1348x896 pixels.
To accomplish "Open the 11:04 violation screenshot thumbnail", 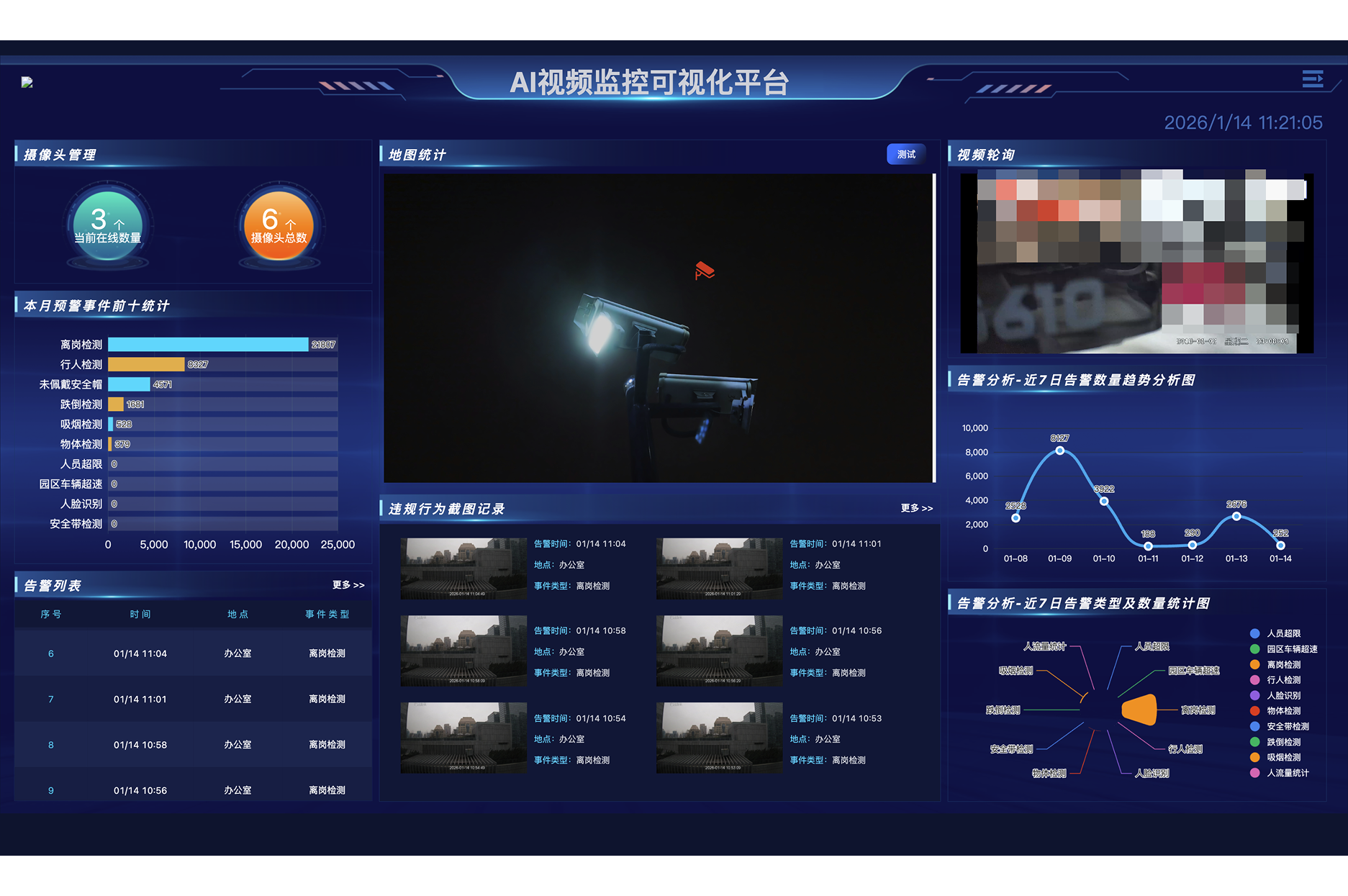I will (463, 569).
